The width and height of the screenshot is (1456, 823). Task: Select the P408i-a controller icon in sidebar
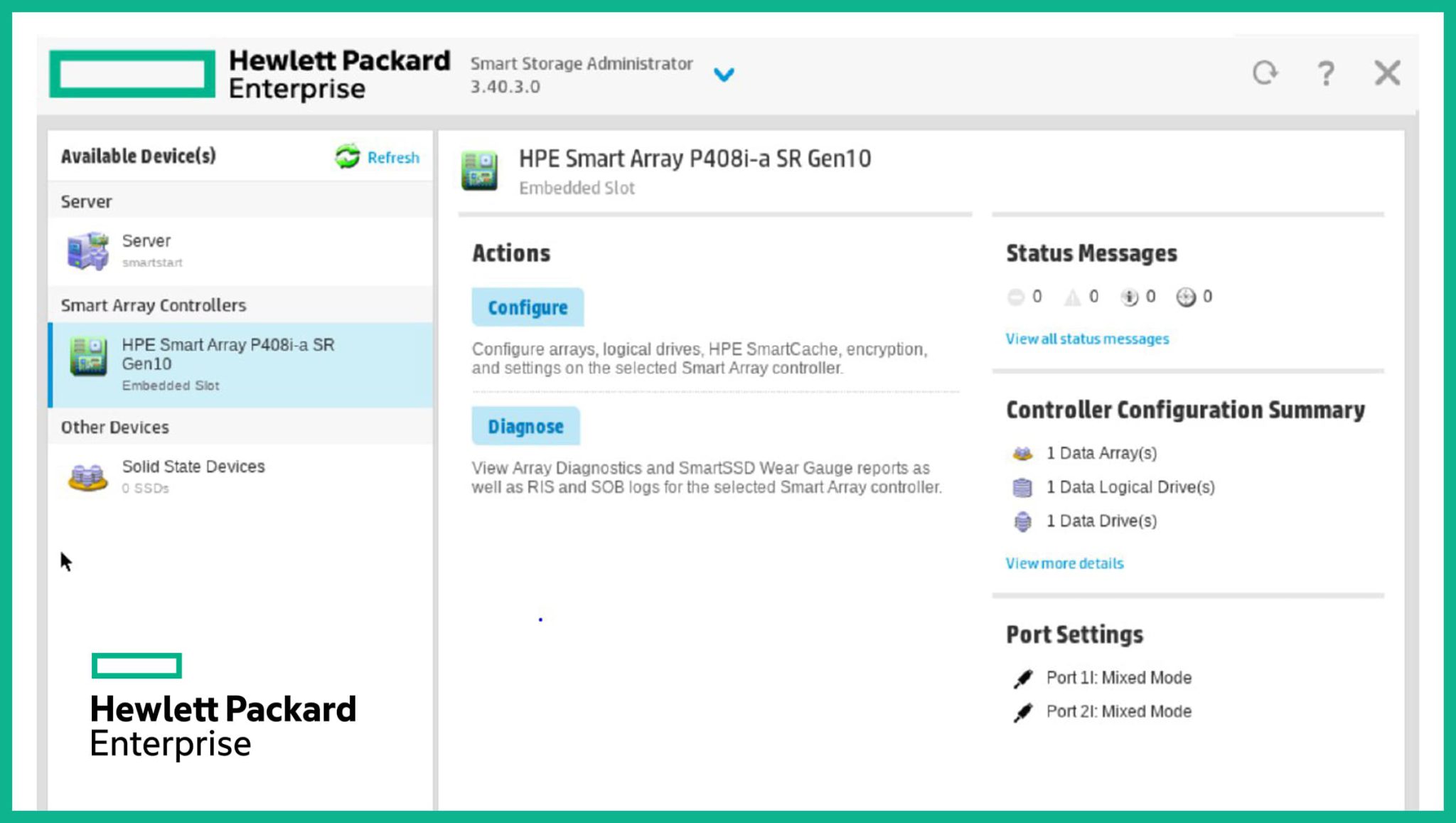(88, 356)
